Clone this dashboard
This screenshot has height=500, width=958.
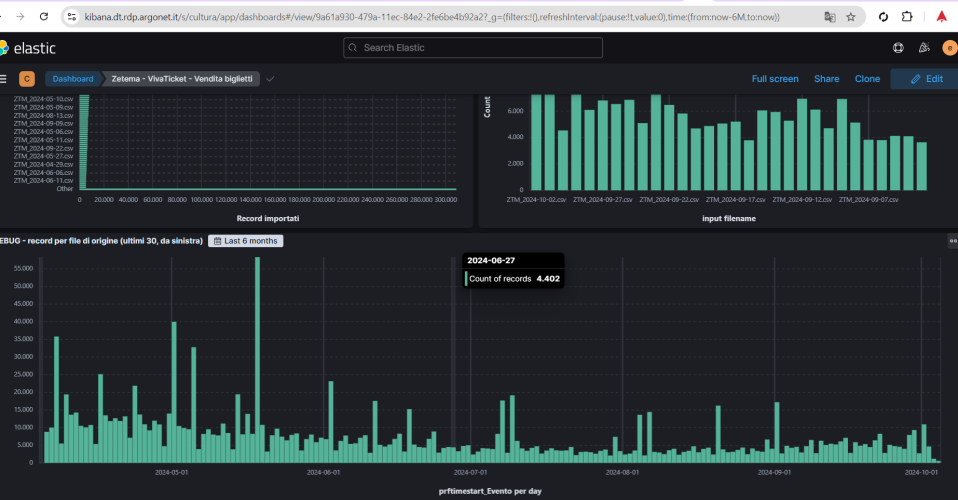867,79
